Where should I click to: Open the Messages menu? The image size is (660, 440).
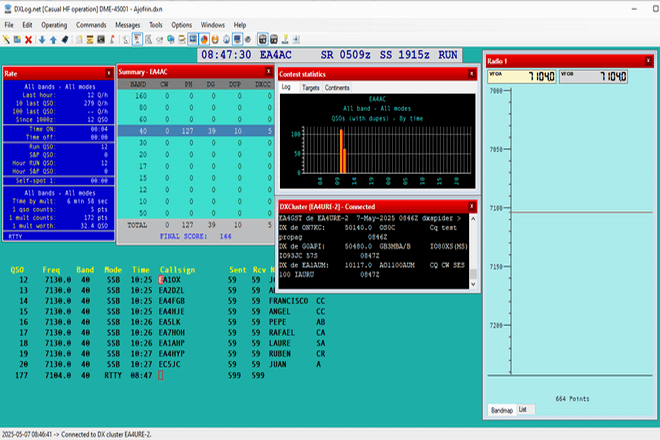128,25
